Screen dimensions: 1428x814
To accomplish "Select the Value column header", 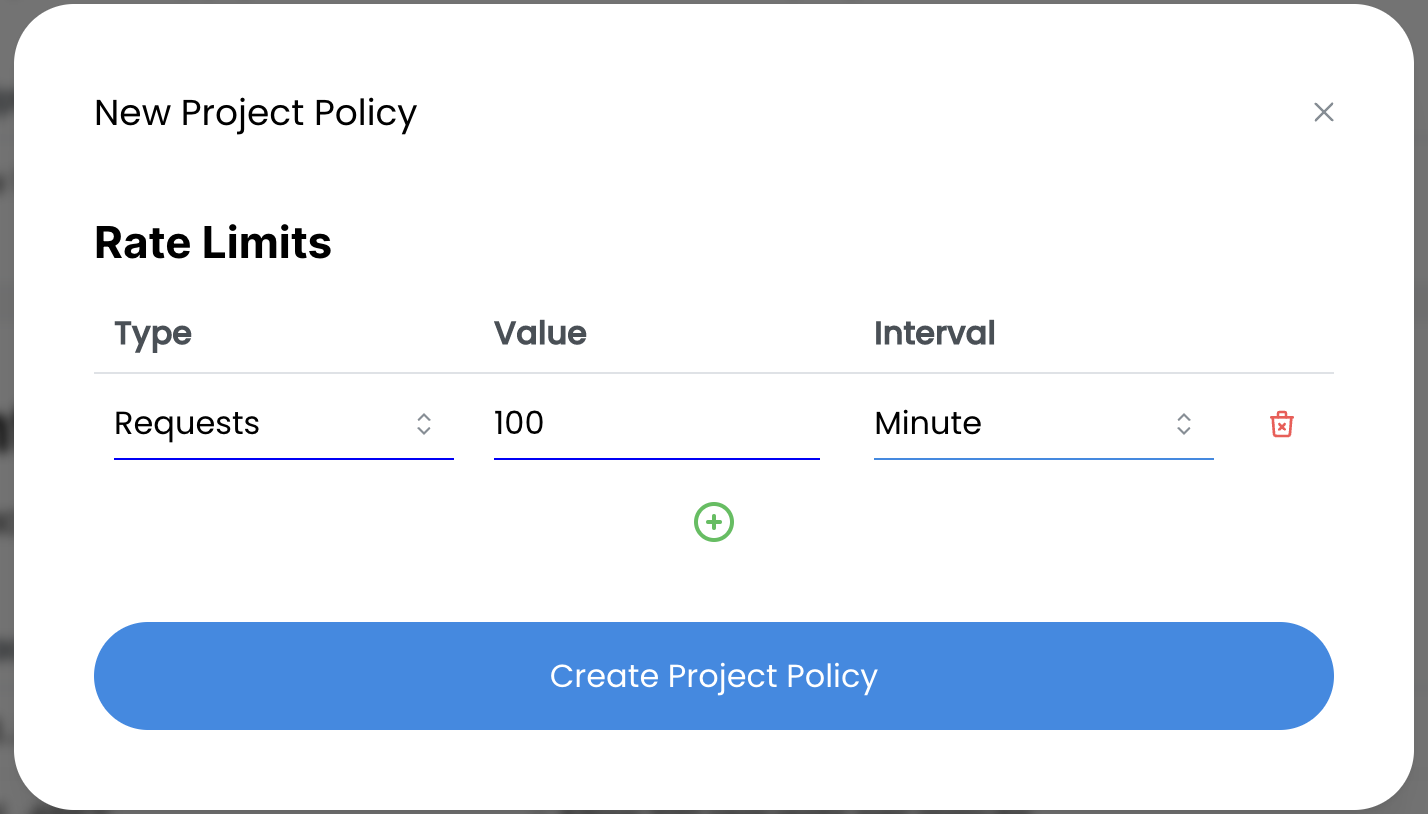I will pos(540,333).
